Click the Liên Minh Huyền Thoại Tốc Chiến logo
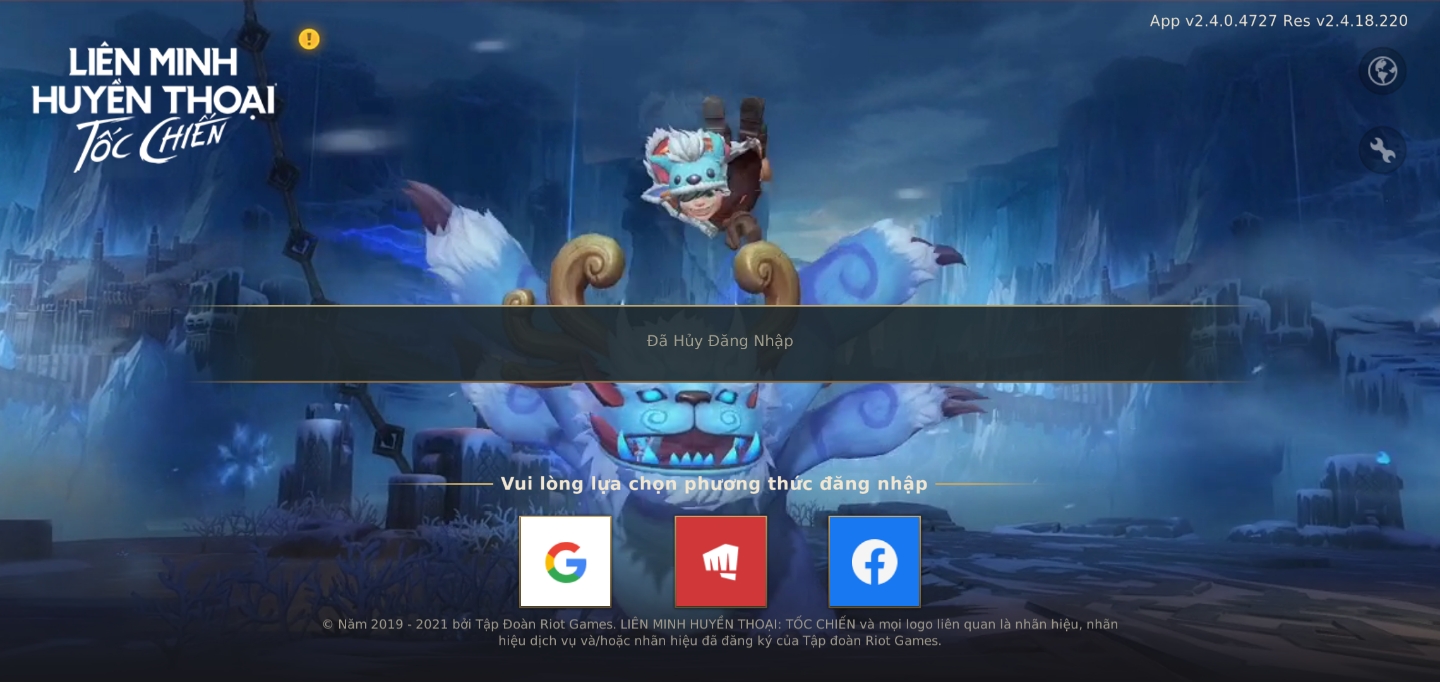This screenshot has height=682, width=1440. pos(154,107)
